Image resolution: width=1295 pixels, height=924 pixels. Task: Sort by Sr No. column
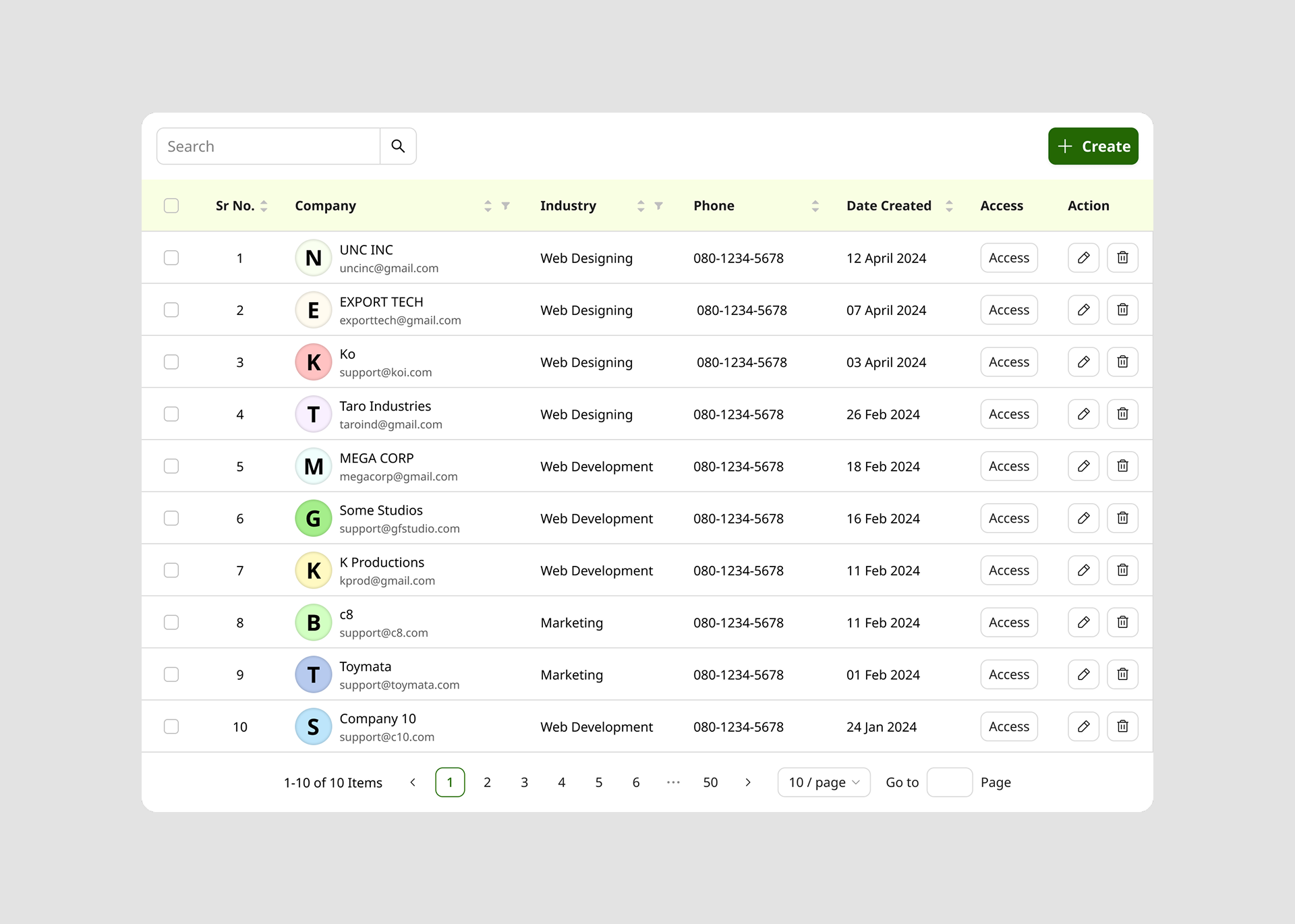pyautogui.click(x=264, y=206)
